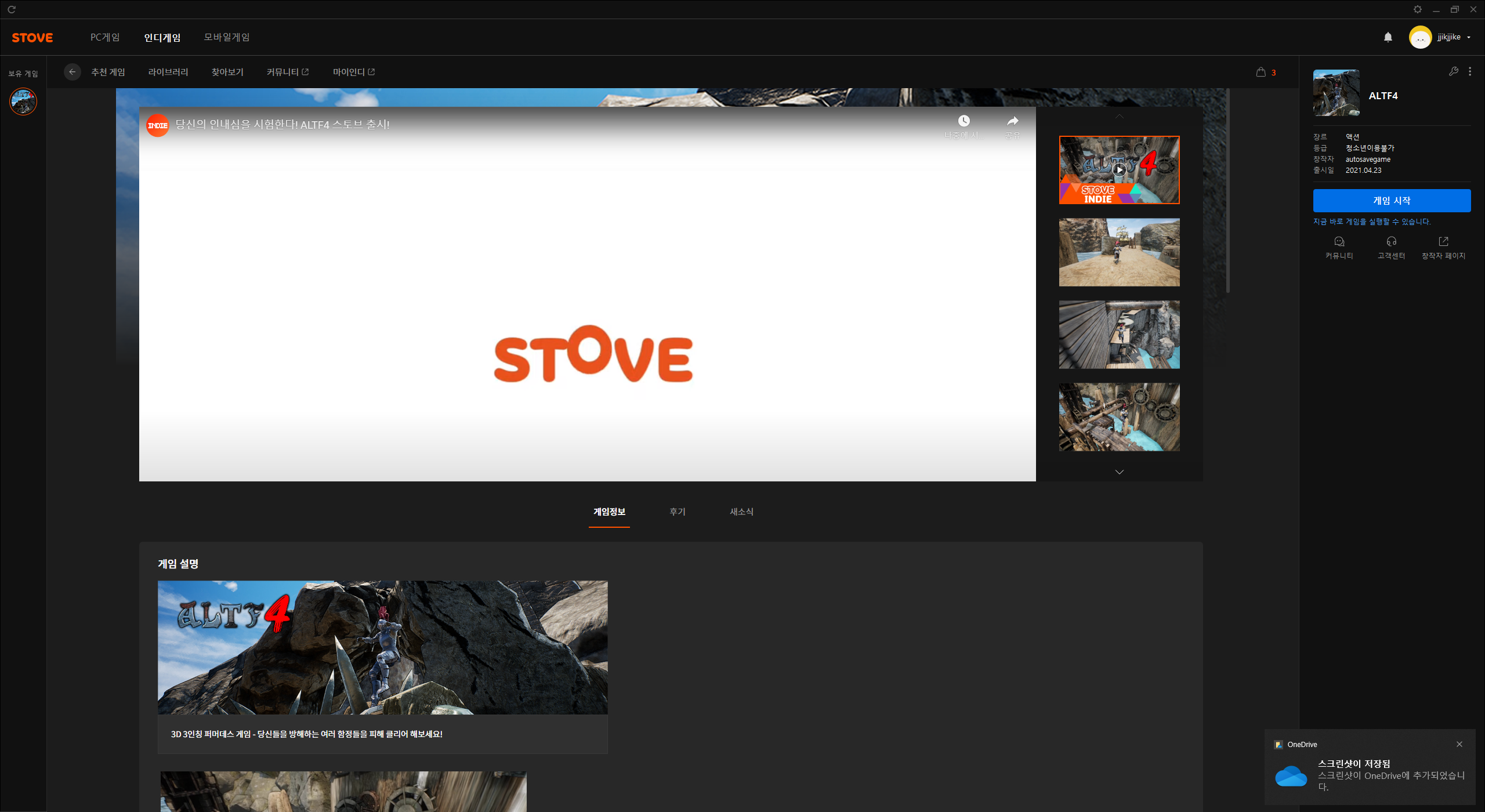Open 라이브러리 in the navigation bar
1485x812 pixels.
click(x=168, y=72)
